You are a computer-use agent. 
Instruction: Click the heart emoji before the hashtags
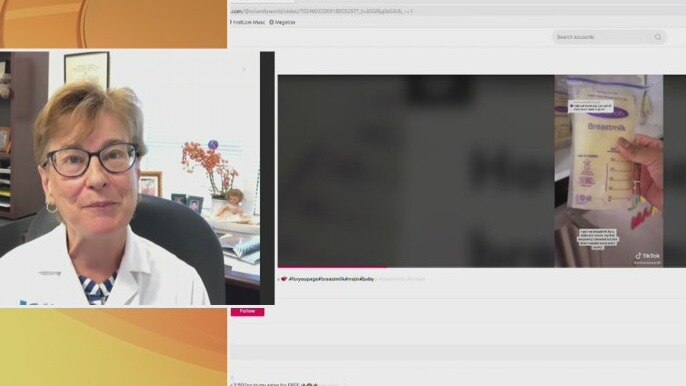pos(284,279)
